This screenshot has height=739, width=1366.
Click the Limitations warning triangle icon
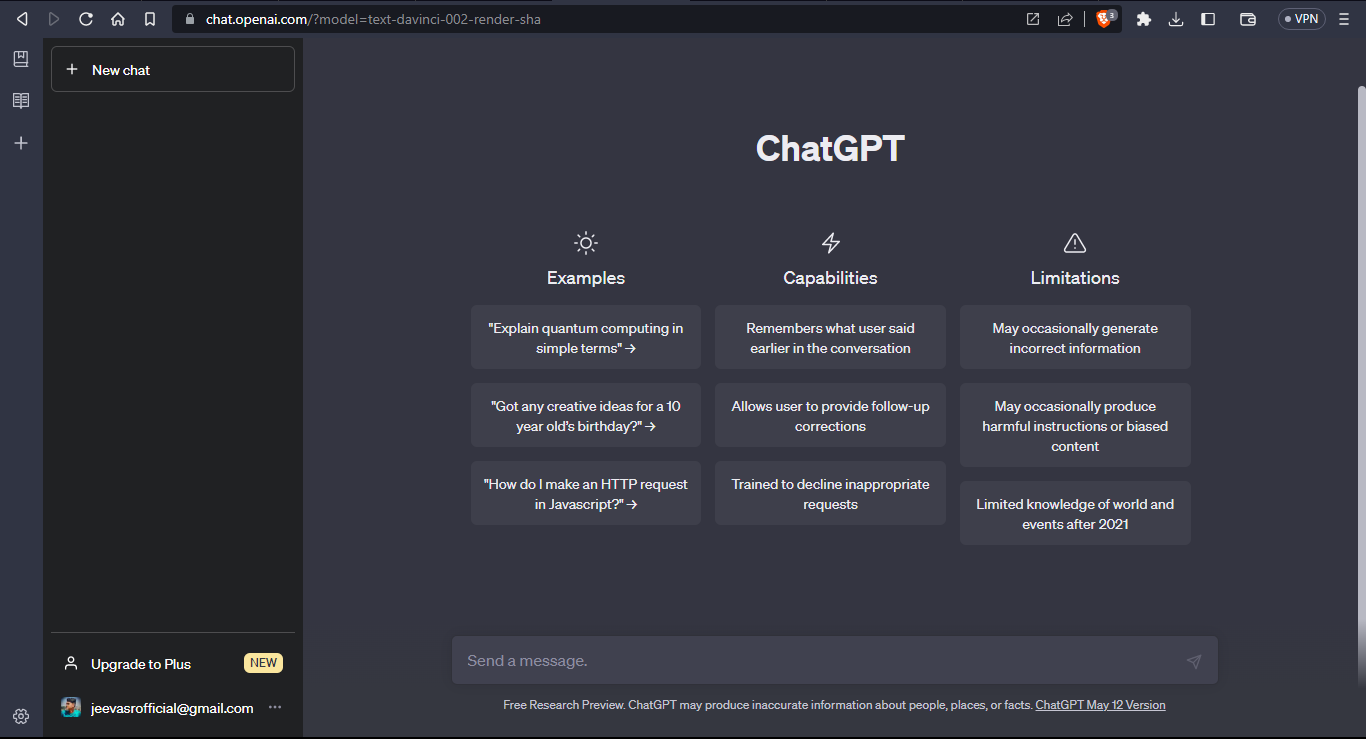(x=1075, y=243)
